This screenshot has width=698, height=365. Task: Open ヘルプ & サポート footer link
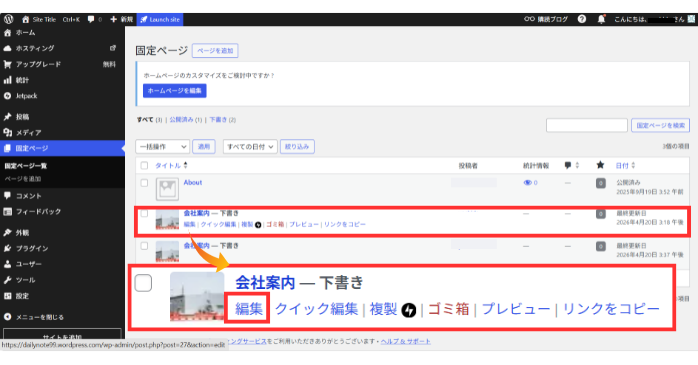(x=406, y=341)
